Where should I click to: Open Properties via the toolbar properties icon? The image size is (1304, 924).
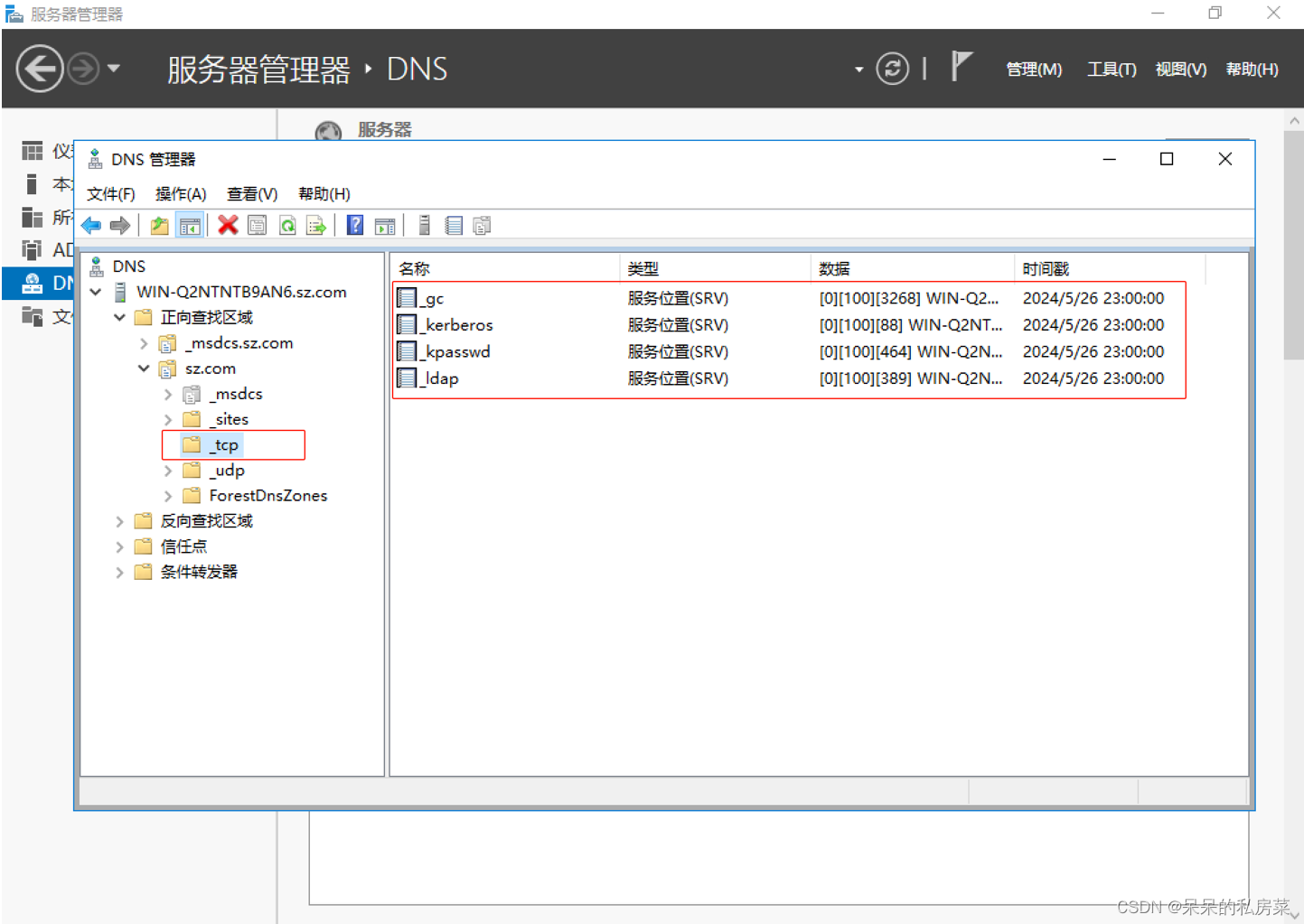tap(258, 226)
